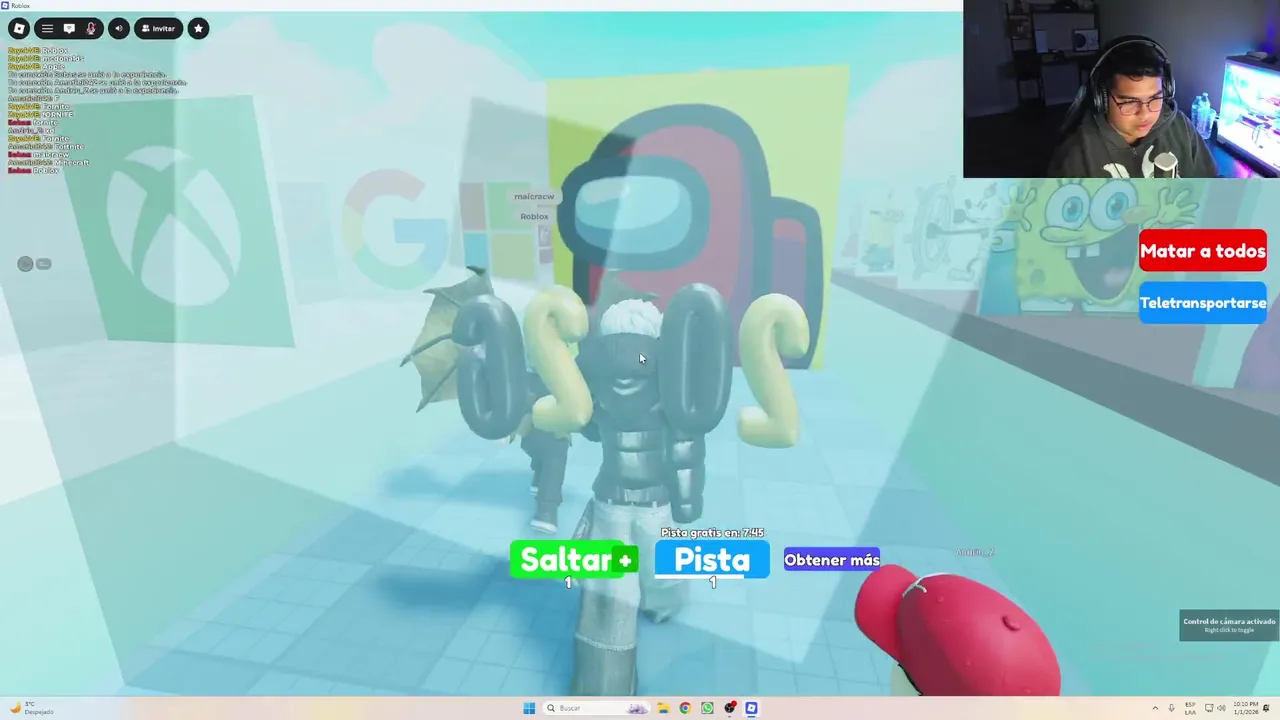Open File Explorer from the taskbar
Screen dimensions: 1280x720
coord(663,708)
